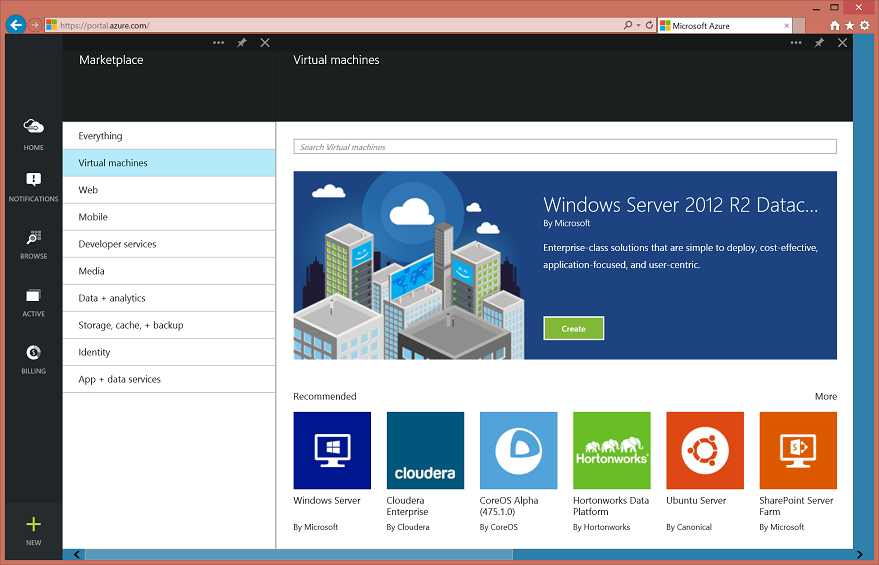Open the Windows Server tile

(x=332, y=451)
